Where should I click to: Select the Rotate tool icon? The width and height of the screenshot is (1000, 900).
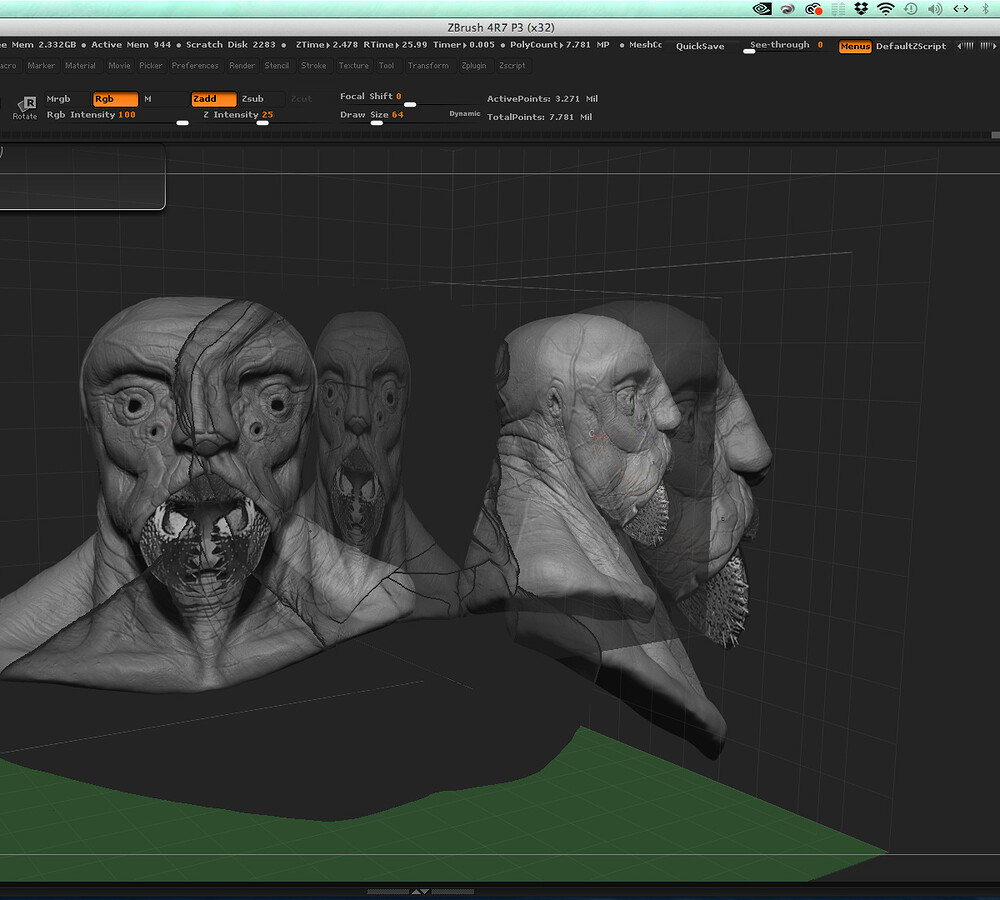pos(26,107)
